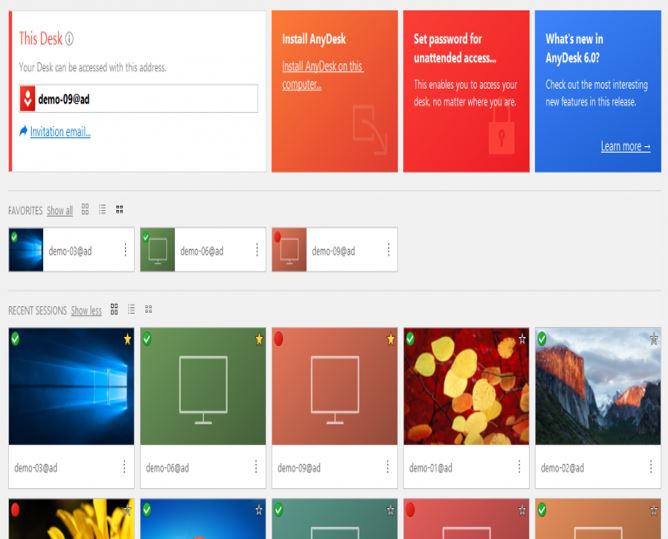Click online status check on recent demo-06@ad

pos(147,339)
